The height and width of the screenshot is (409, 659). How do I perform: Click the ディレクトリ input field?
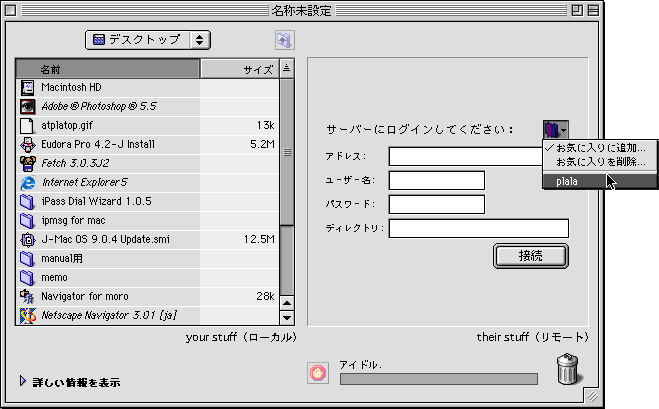point(479,228)
